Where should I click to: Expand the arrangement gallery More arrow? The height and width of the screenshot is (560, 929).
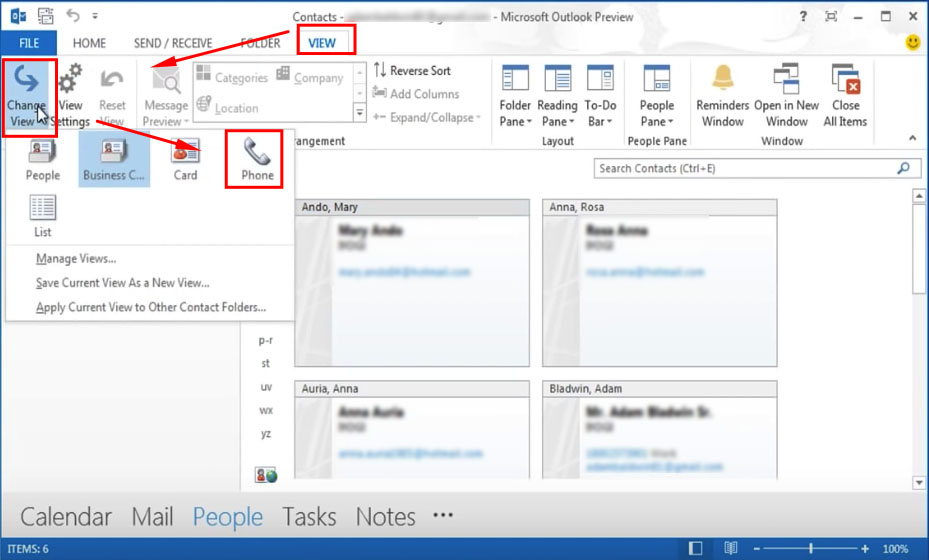click(360, 112)
